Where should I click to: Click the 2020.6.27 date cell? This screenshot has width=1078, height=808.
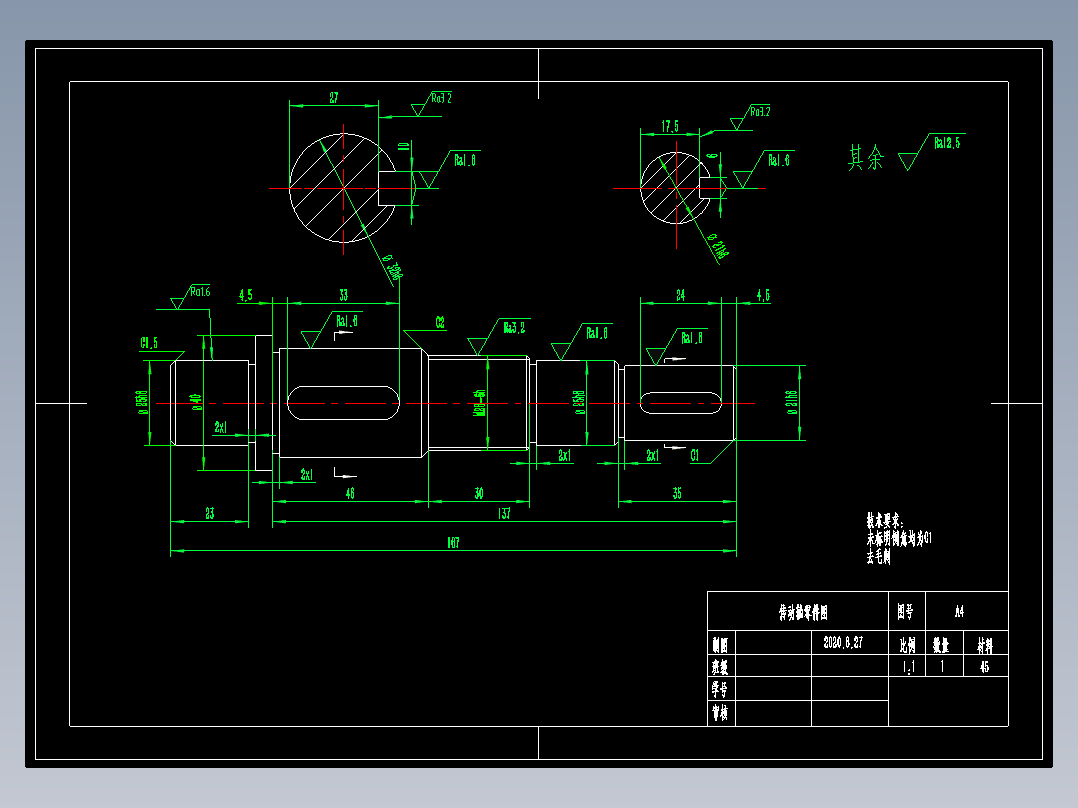[850, 643]
